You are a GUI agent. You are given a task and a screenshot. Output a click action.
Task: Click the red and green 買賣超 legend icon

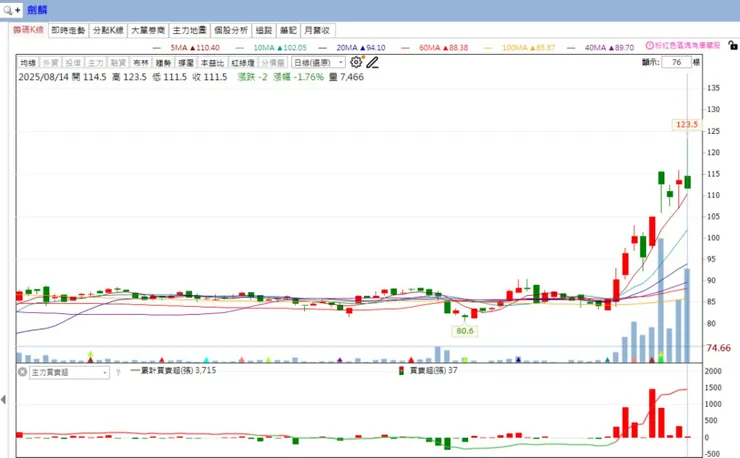coord(401,371)
